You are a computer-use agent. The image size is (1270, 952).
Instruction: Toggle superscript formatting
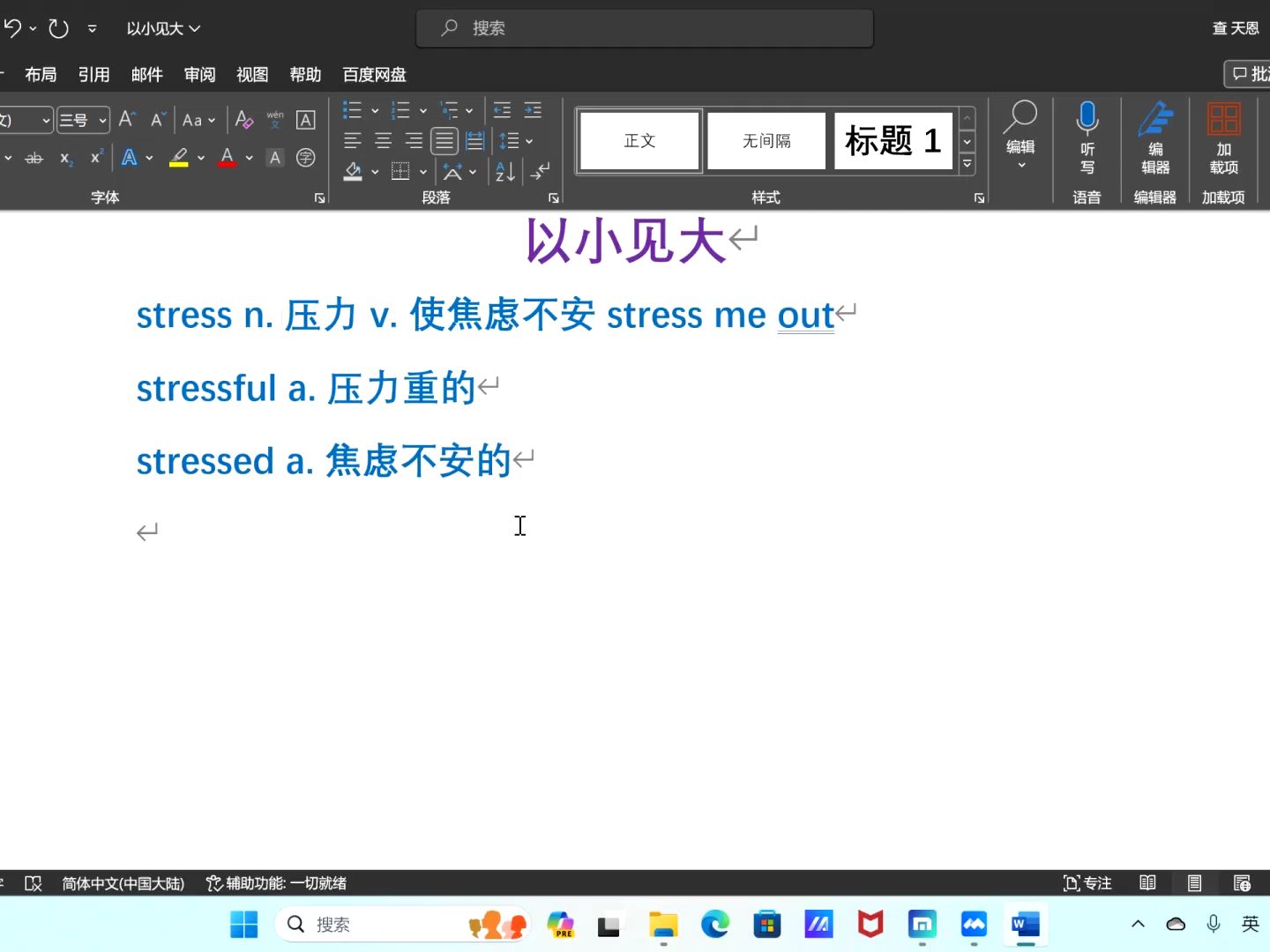pyautogui.click(x=96, y=158)
